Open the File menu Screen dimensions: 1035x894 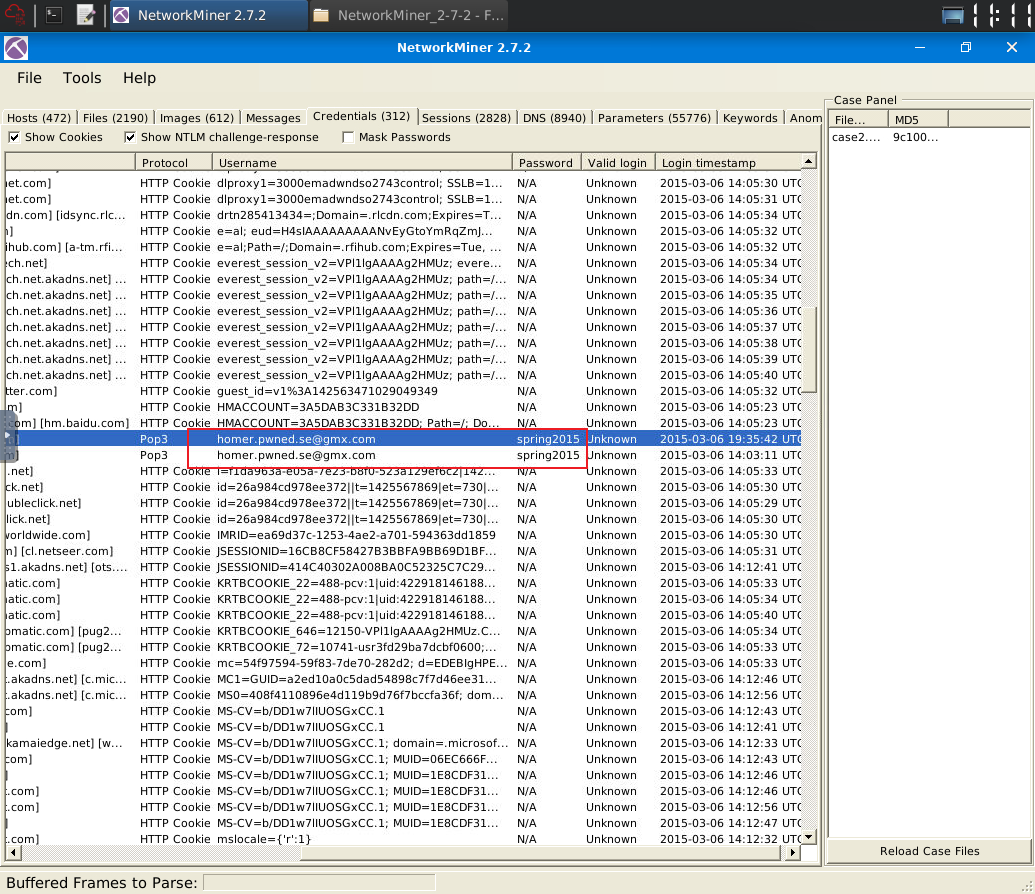click(x=29, y=78)
